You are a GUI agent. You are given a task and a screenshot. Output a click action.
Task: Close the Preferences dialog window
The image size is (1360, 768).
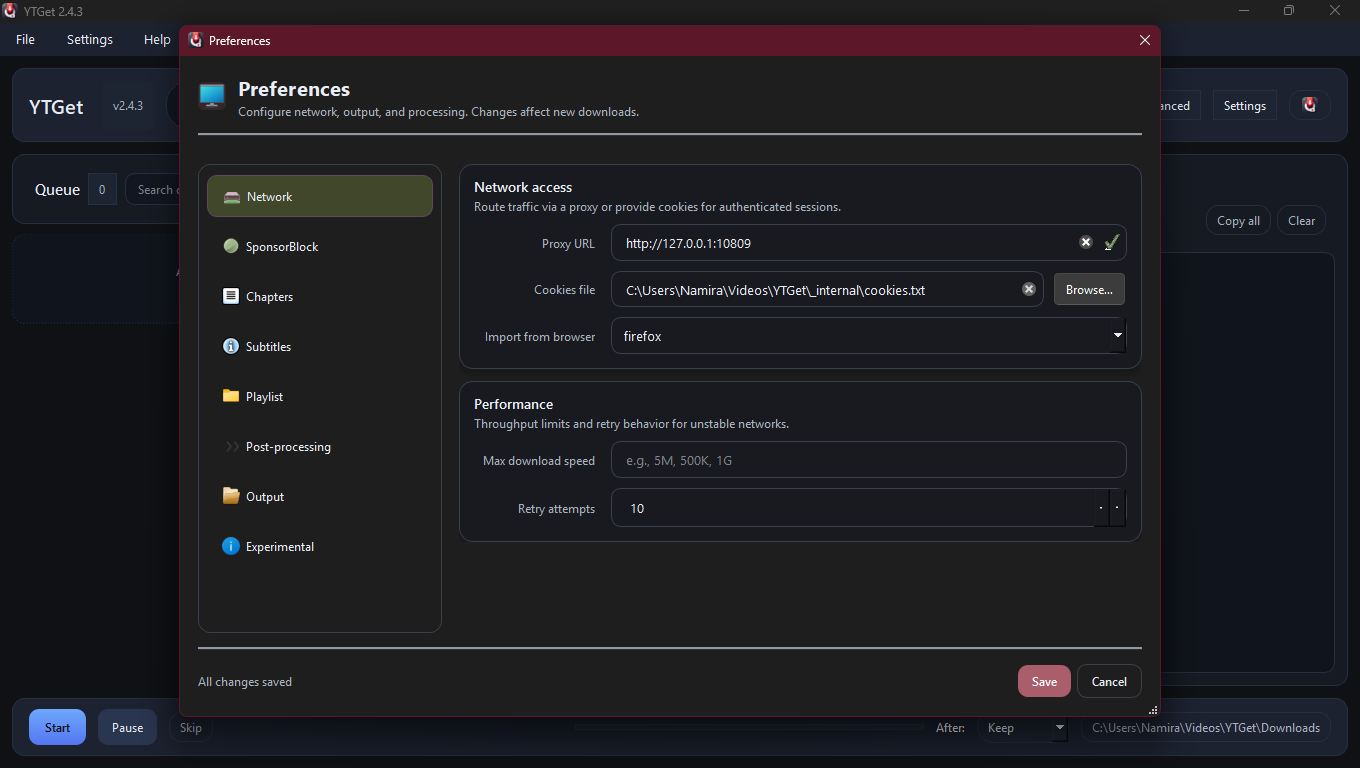1145,40
